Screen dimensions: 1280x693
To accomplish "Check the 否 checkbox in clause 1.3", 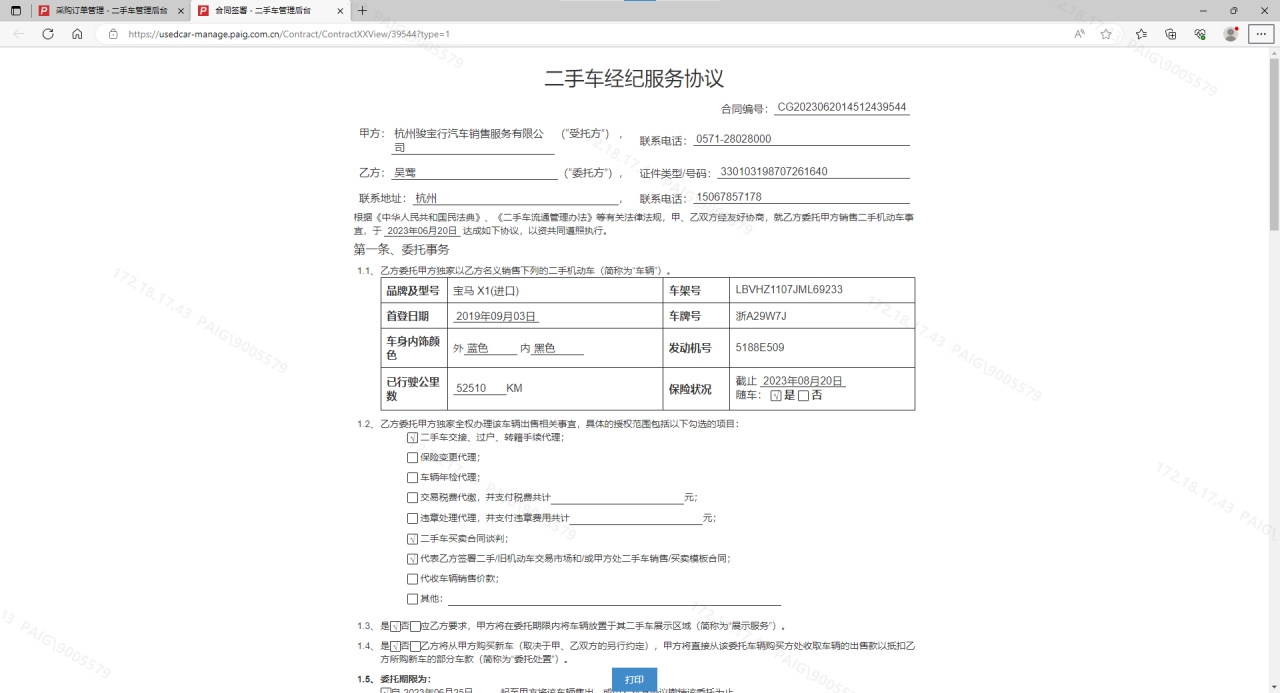I will tap(415, 626).
